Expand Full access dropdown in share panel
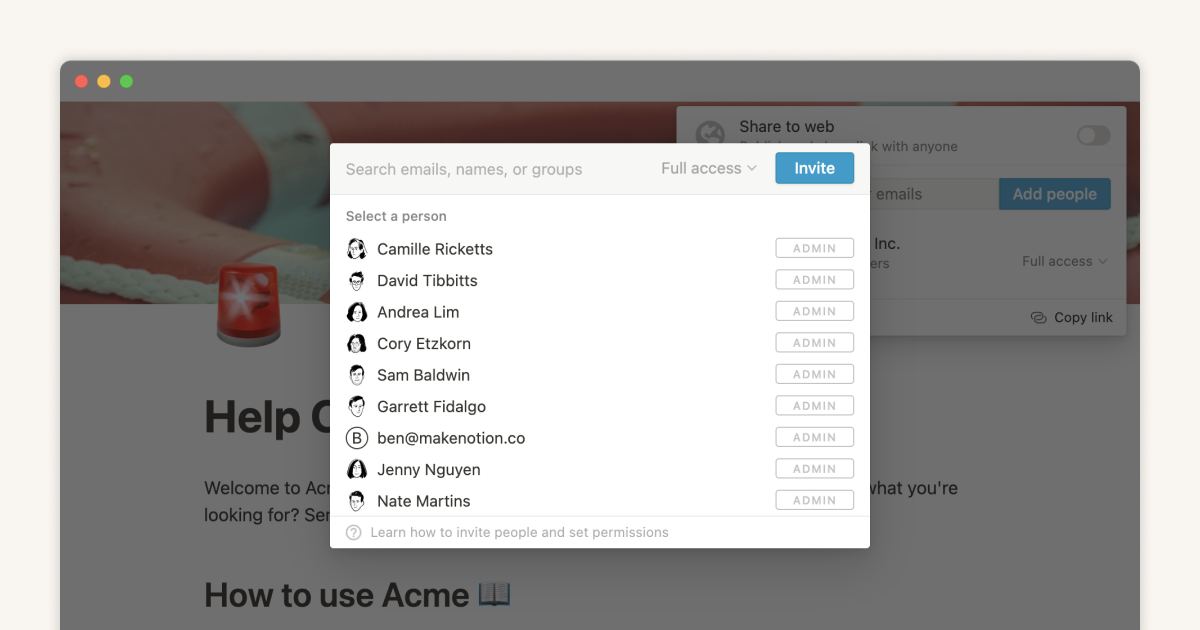 [x=1064, y=261]
